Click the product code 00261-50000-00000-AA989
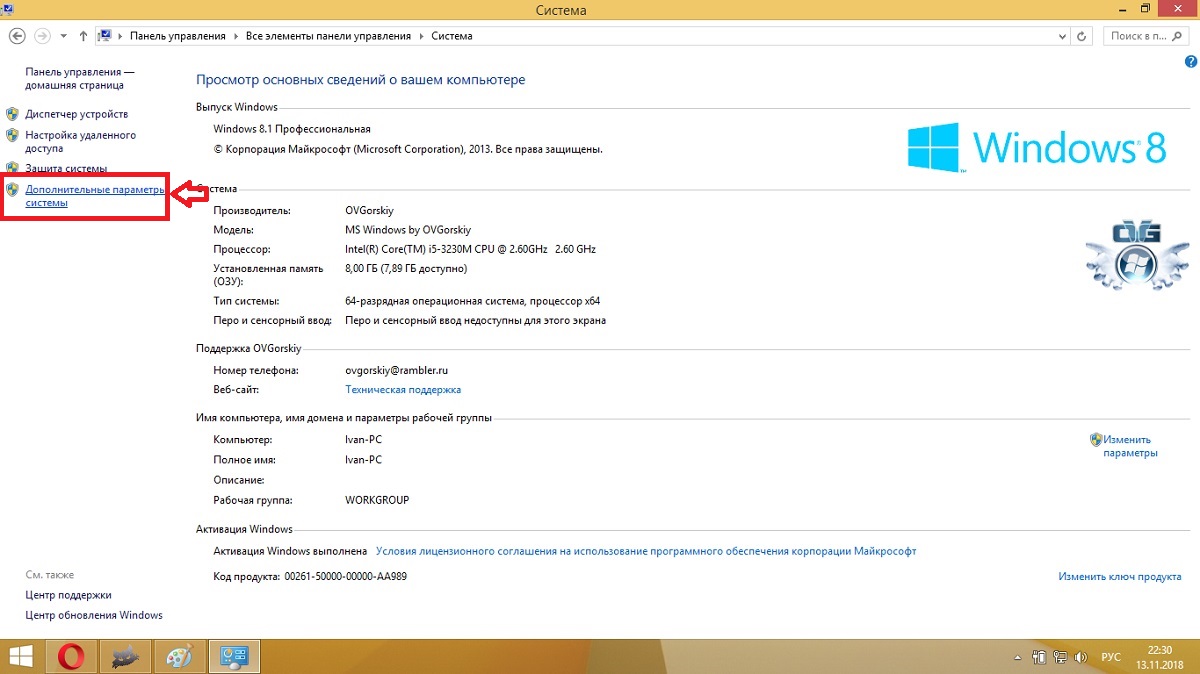This screenshot has width=1200, height=674. click(x=346, y=577)
